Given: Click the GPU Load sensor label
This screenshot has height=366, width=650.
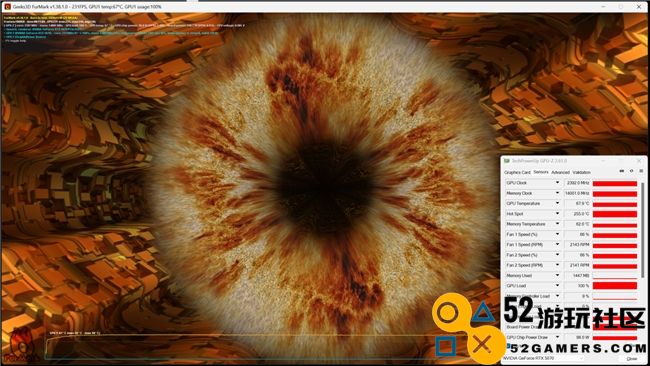Looking at the screenshot, I should click(x=516, y=286).
